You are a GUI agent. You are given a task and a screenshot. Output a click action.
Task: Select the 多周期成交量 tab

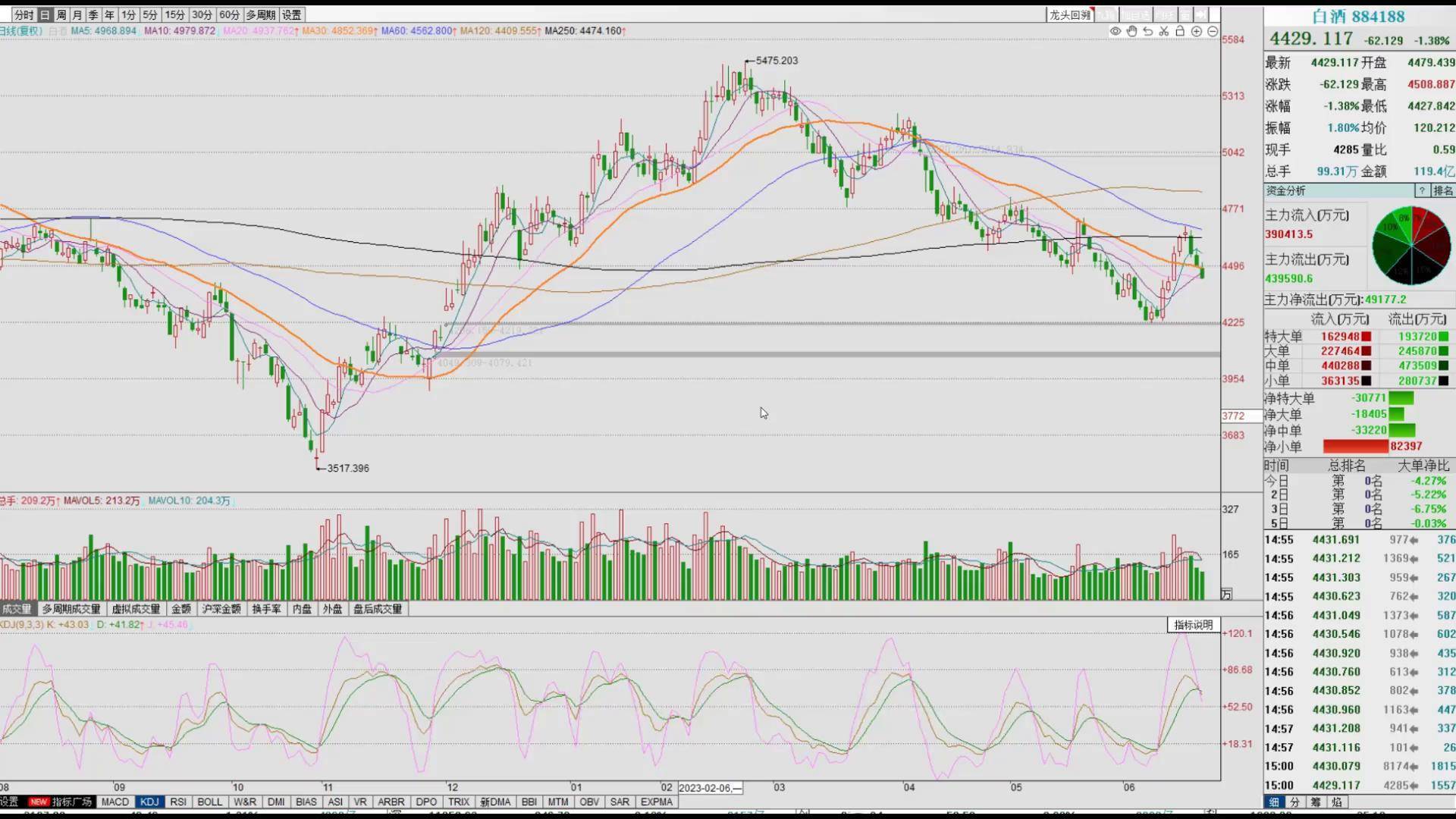coord(71,609)
